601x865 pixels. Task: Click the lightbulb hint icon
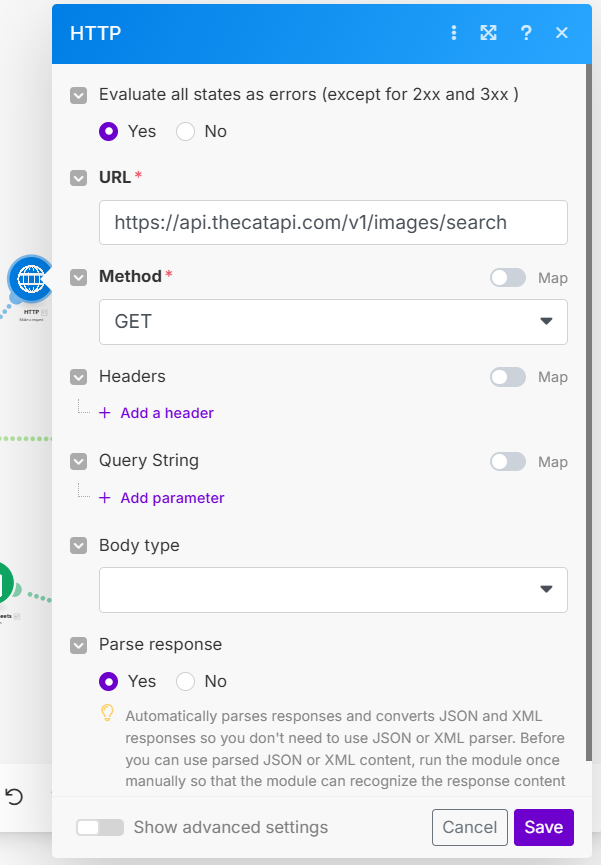(x=108, y=714)
